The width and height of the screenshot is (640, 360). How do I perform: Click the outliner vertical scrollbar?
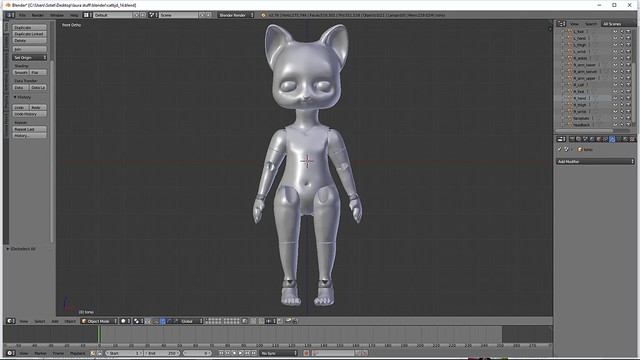coord(633,92)
